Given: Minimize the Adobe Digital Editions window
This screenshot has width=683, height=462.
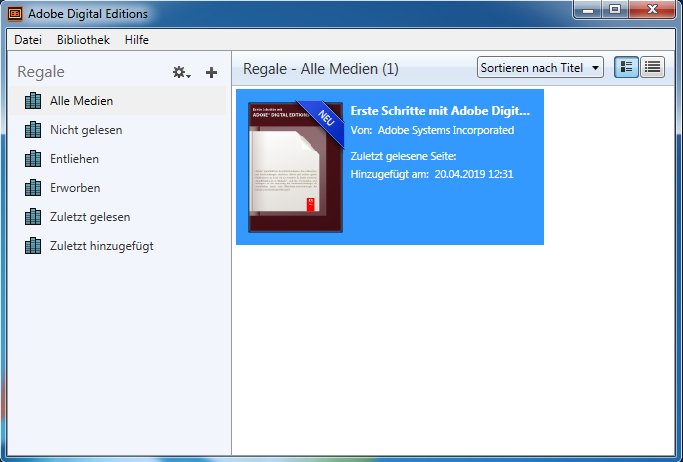Looking at the screenshot, I should click(x=588, y=10).
